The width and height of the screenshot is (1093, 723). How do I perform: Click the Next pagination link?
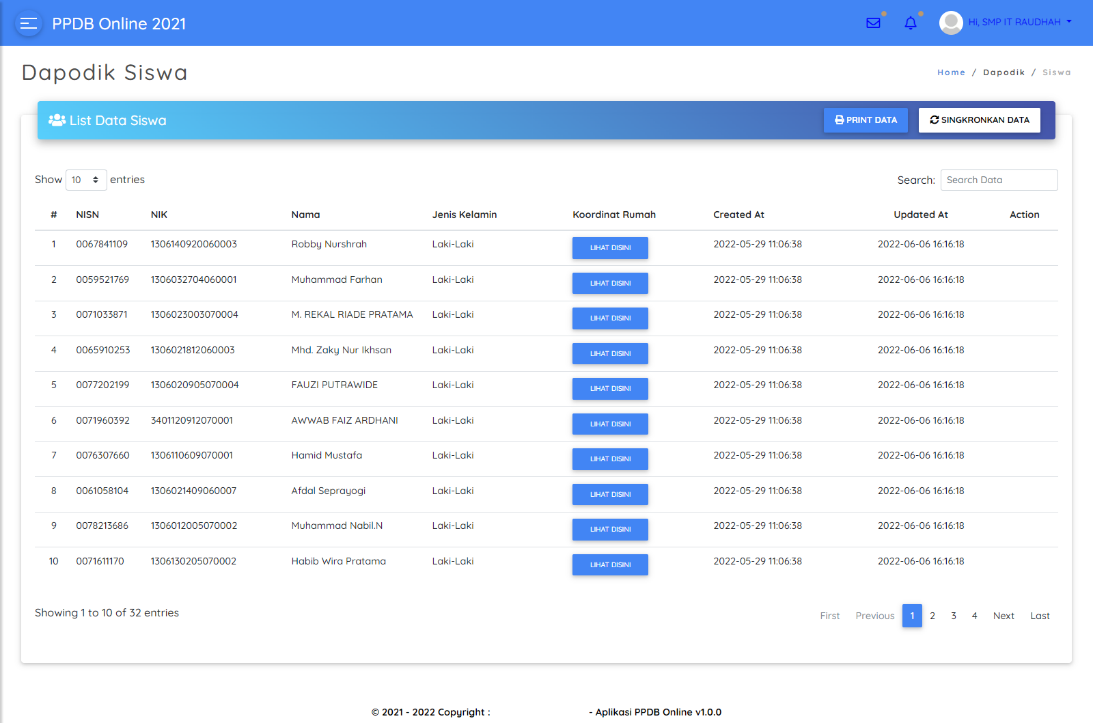[x=1003, y=616]
